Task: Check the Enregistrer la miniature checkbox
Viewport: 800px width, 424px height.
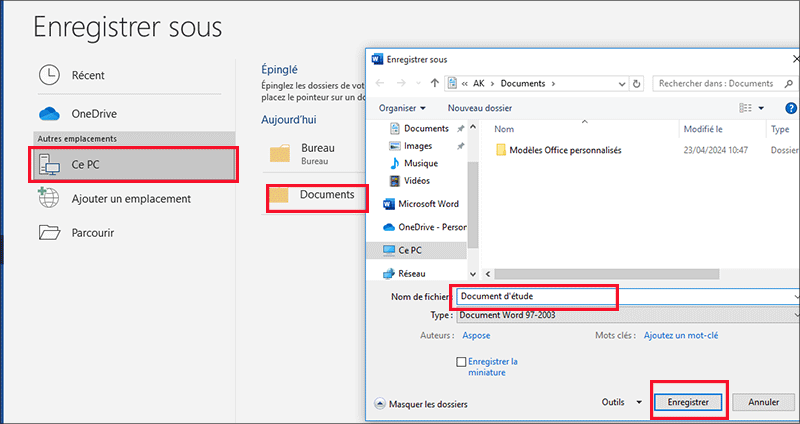Action: click(x=461, y=361)
